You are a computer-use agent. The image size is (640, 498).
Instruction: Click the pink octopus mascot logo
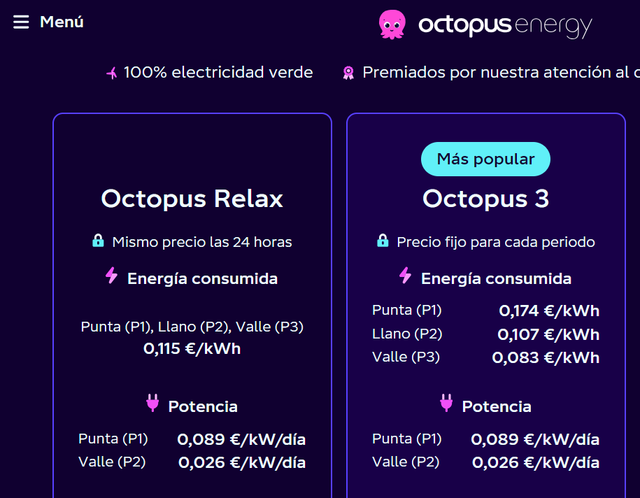[x=392, y=24]
